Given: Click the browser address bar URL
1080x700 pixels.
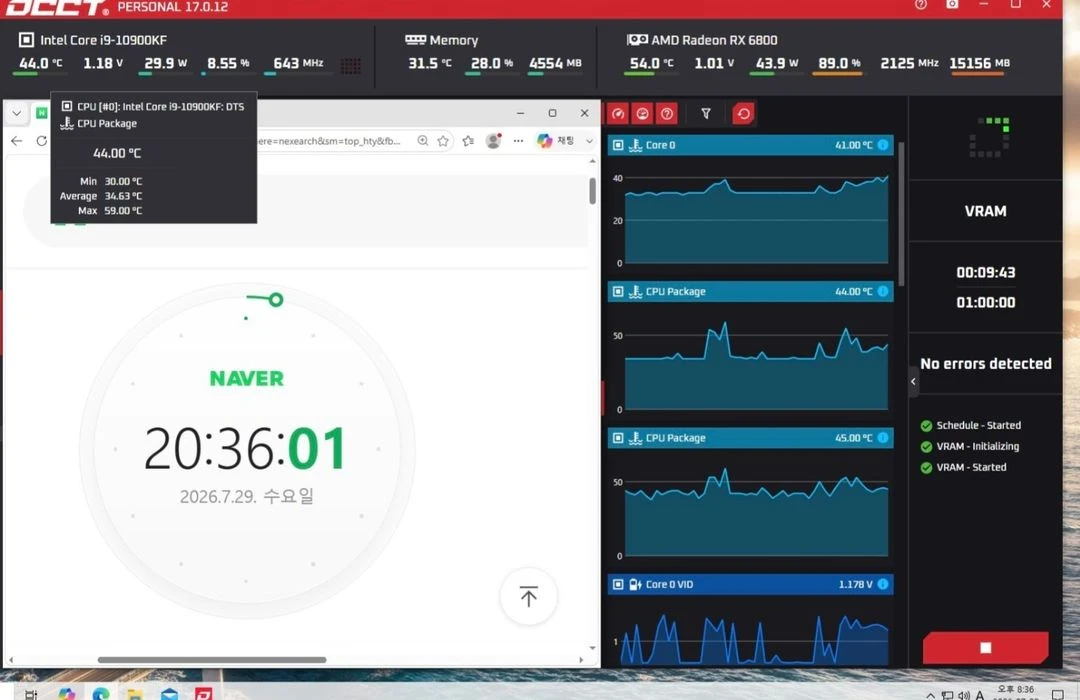Looking at the screenshot, I should pyautogui.click(x=329, y=141).
